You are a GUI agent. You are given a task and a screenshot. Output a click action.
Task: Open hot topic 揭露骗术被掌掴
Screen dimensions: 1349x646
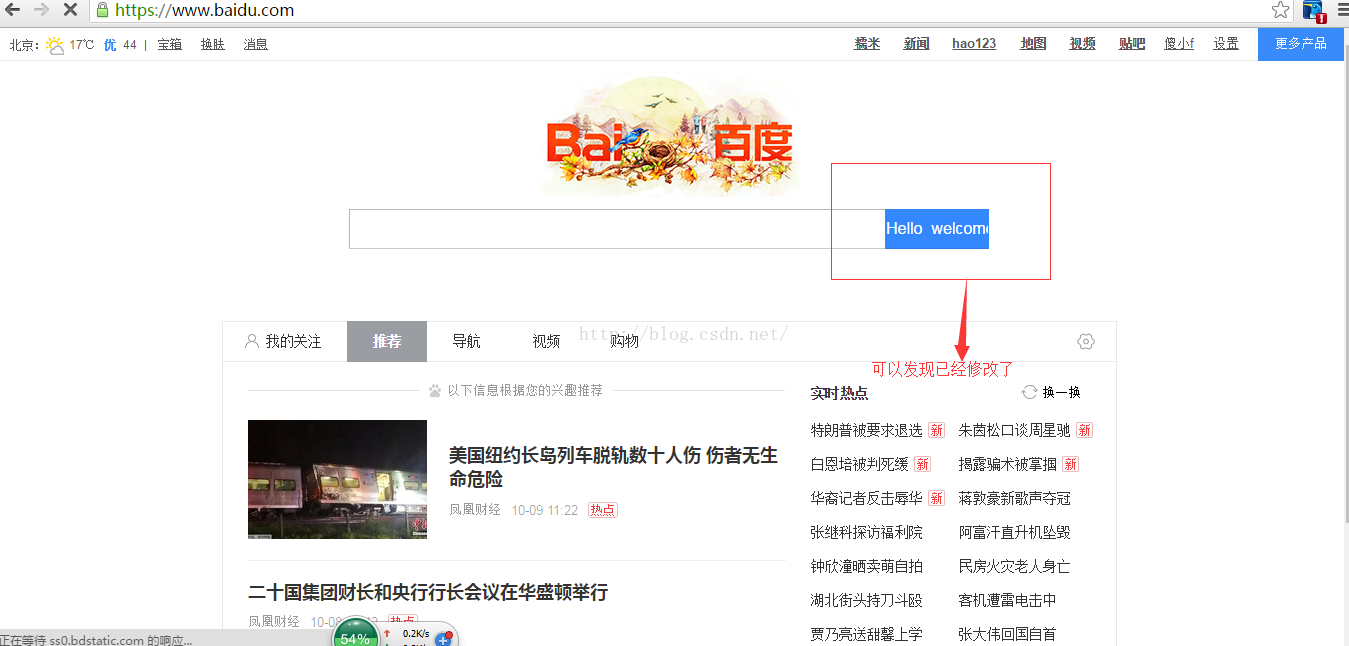tap(1007, 464)
